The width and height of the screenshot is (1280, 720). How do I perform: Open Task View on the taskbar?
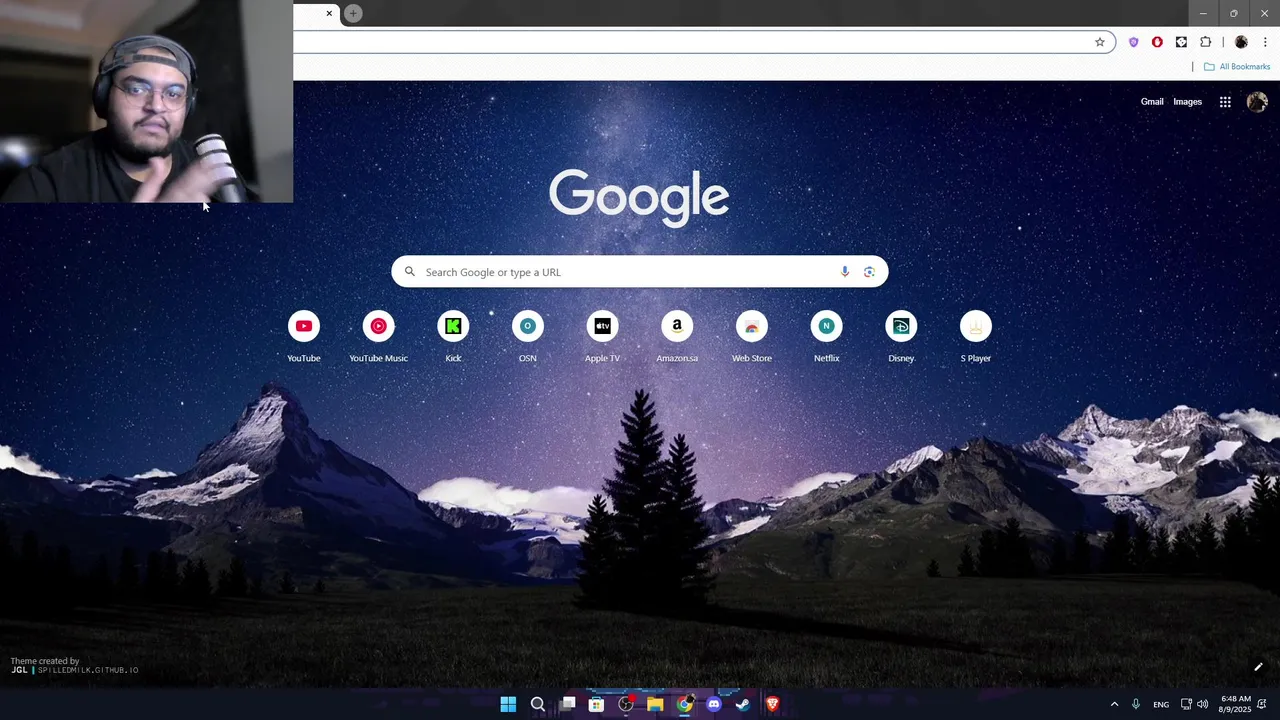click(567, 704)
